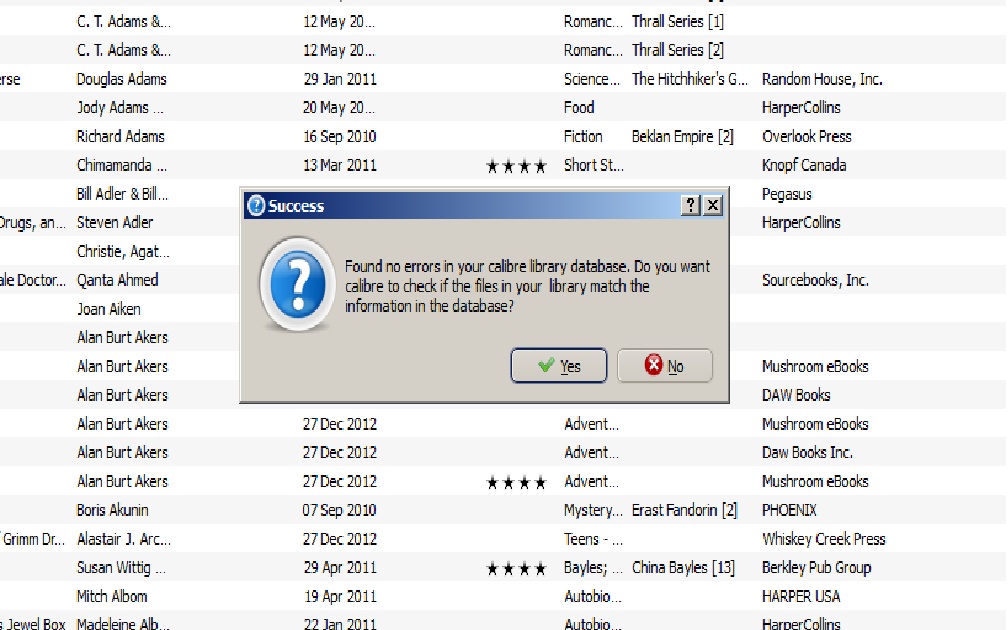Click the Food tag cell
Viewport: 1008px width, 630px height.
pos(579,107)
